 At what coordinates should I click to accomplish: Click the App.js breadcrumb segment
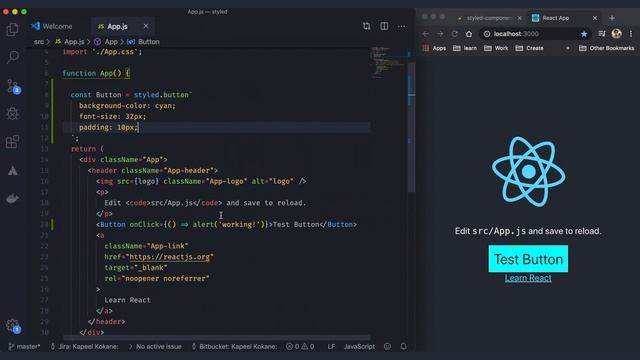click(70, 42)
